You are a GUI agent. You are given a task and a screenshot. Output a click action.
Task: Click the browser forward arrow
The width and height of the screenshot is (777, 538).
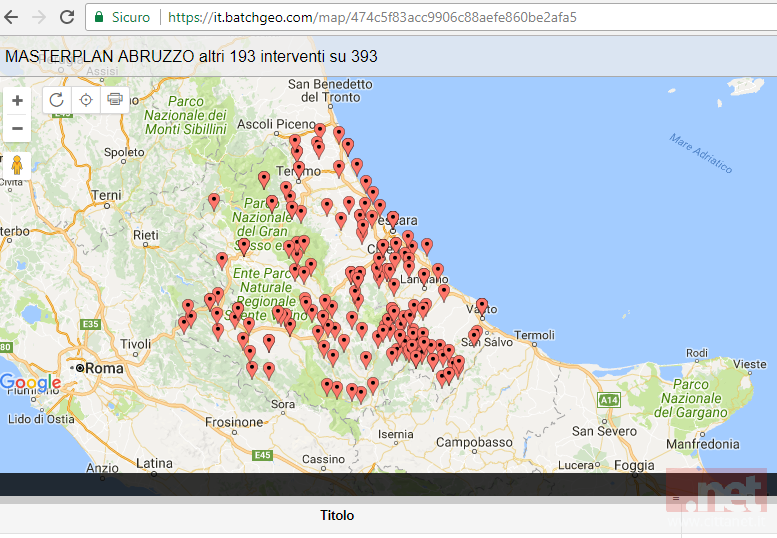[x=39, y=17]
